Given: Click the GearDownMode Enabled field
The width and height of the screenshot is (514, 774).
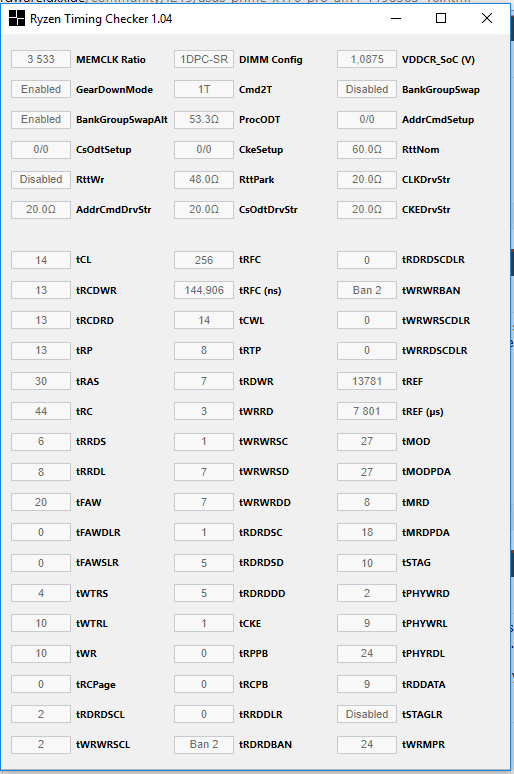Looking at the screenshot, I should [41, 89].
